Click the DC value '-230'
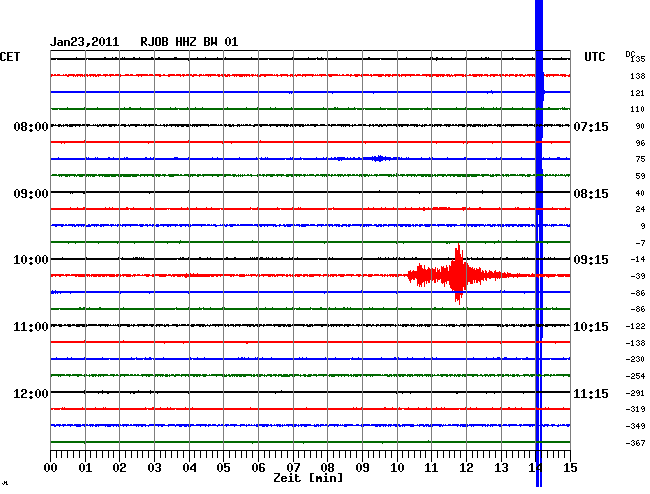This screenshot has width=650, height=494. [x=635, y=359]
